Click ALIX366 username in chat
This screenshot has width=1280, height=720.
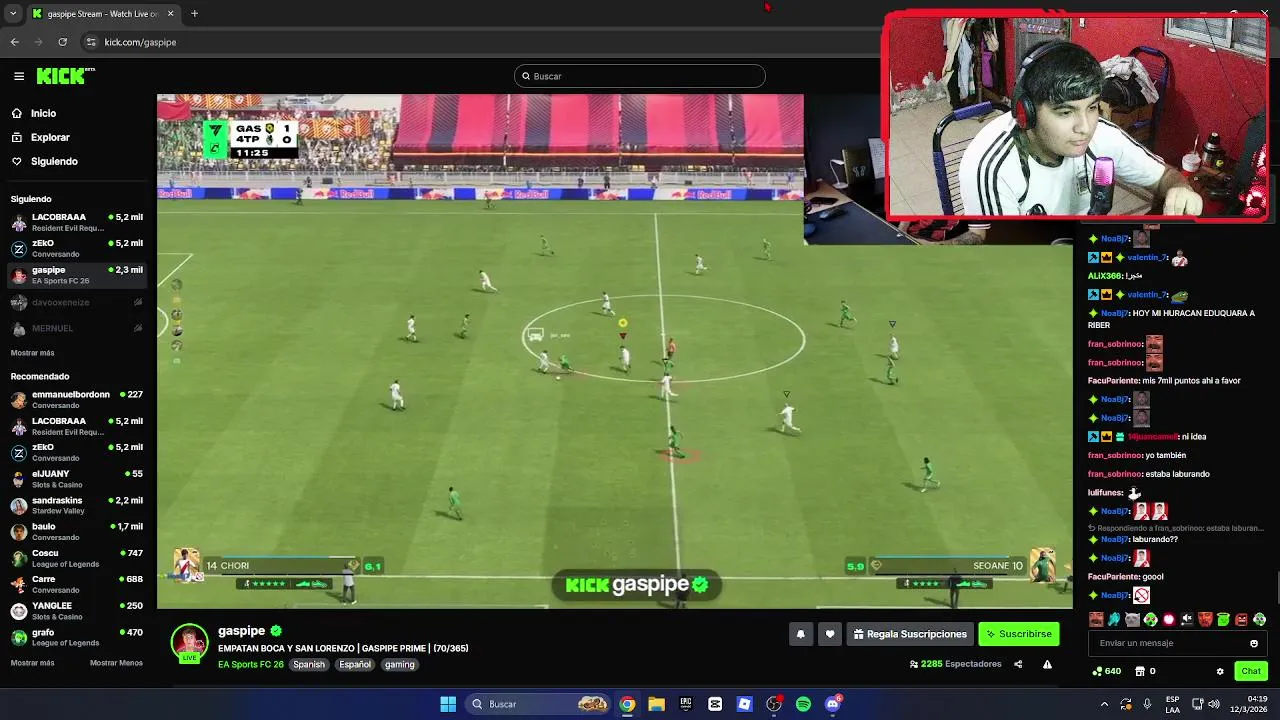click(1105, 276)
